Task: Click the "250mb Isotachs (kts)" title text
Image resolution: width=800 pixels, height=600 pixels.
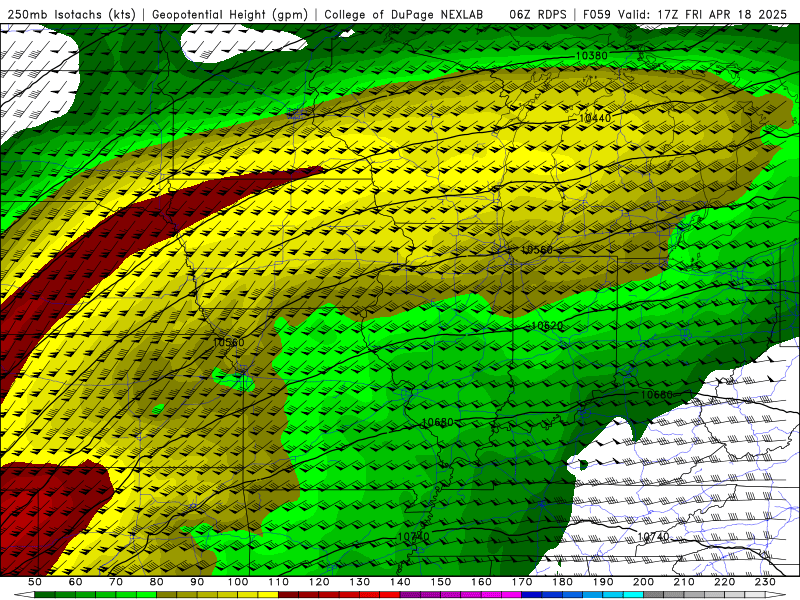Action: pyautogui.click(x=72, y=14)
